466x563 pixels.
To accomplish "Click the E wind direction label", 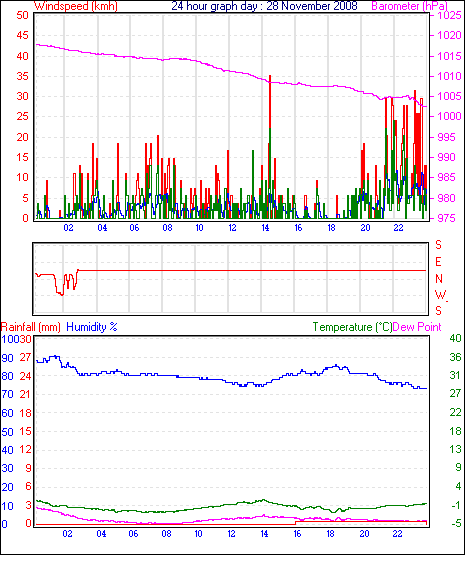I will point(438,262).
